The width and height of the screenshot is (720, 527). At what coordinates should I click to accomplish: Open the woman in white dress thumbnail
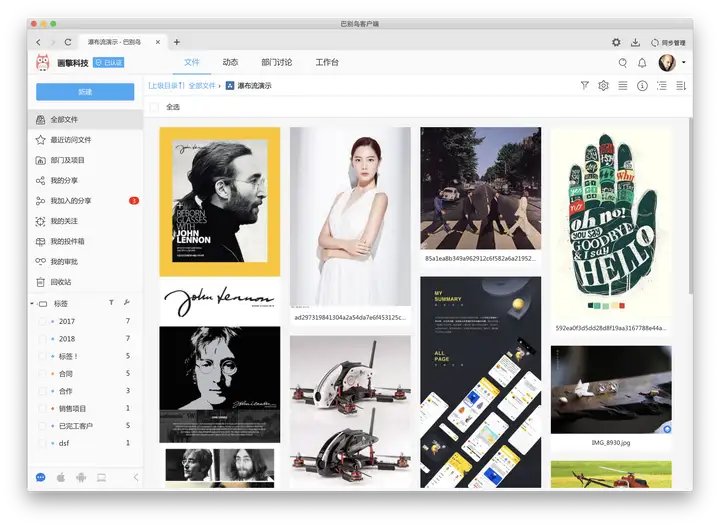point(350,217)
